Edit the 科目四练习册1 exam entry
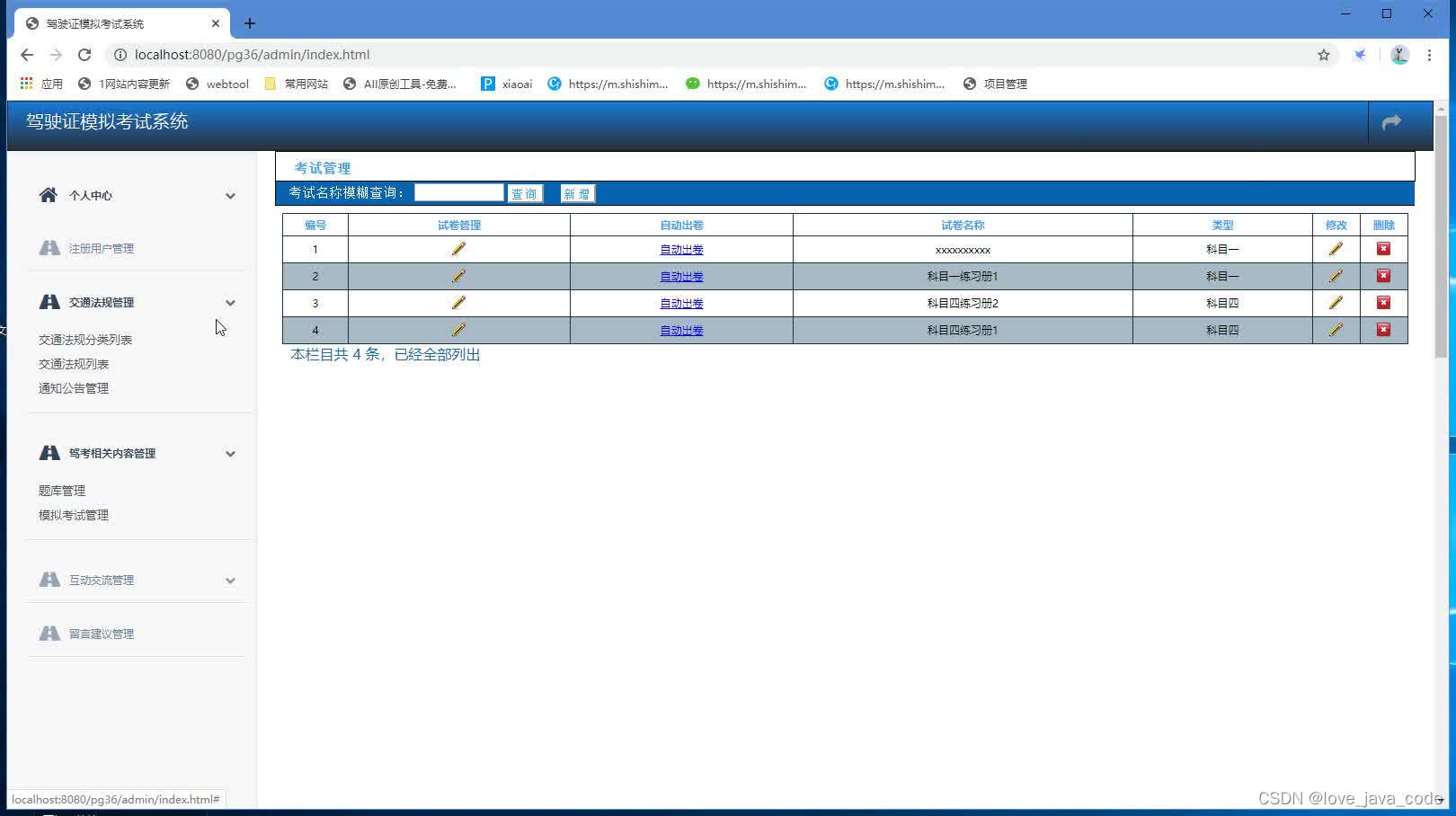This screenshot has width=1456, height=816. (x=1336, y=330)
